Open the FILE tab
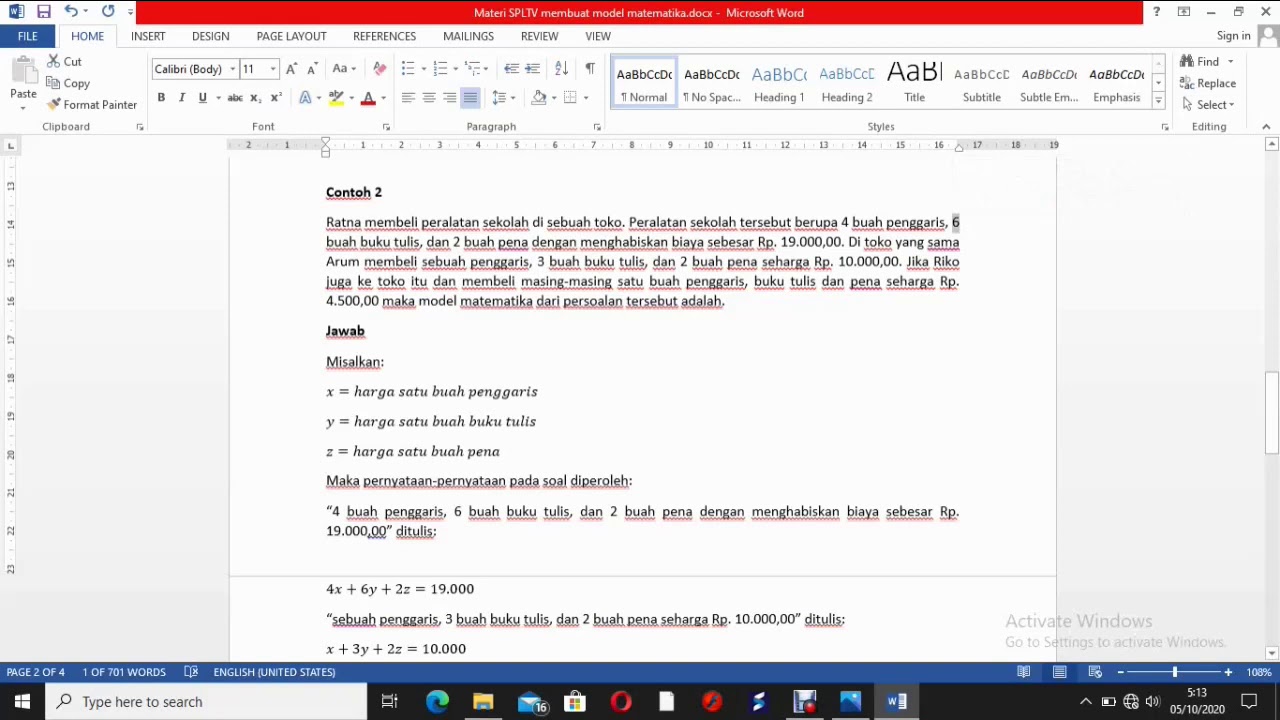 point(27,36)
